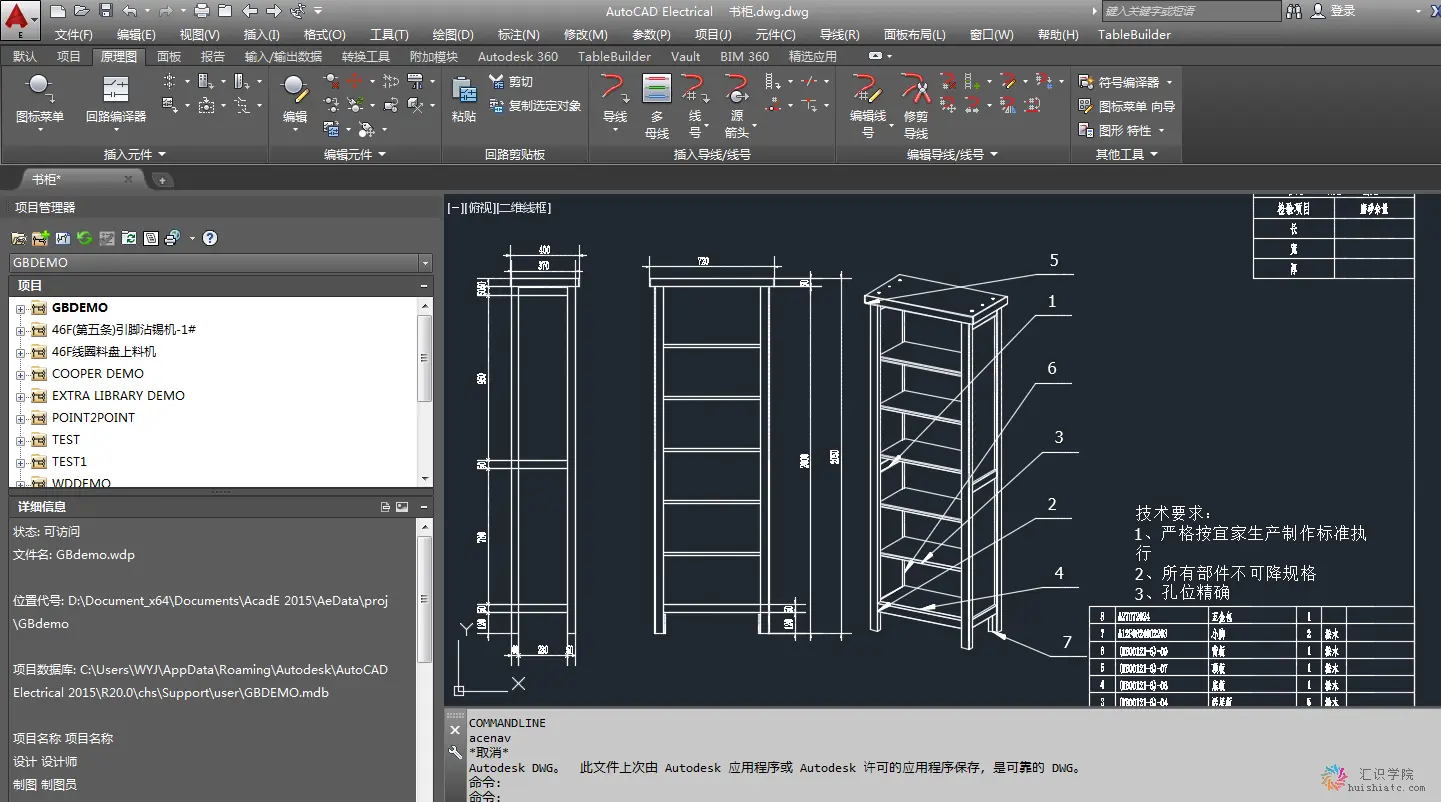Image resolution: width=1441 pixels, height=802 pixels.
Task: Click the command line wrench settings icon
Action: pos(455,753)
